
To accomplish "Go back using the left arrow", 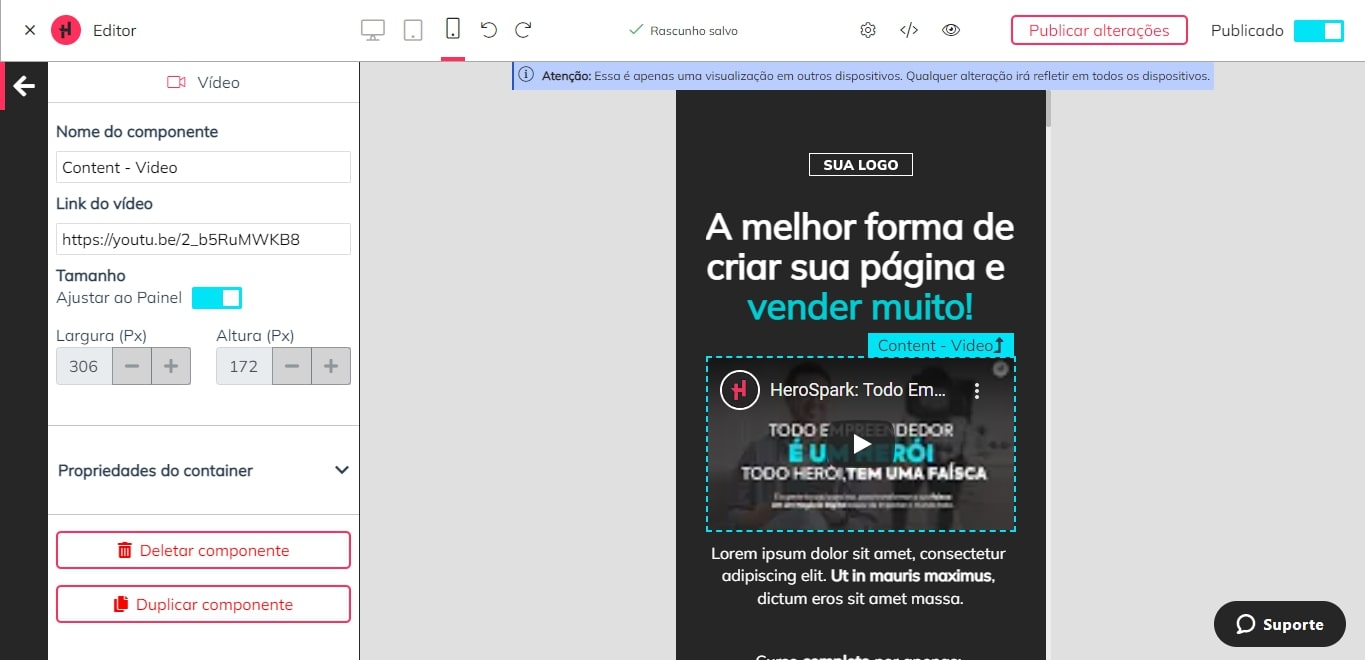I will 24,86.
